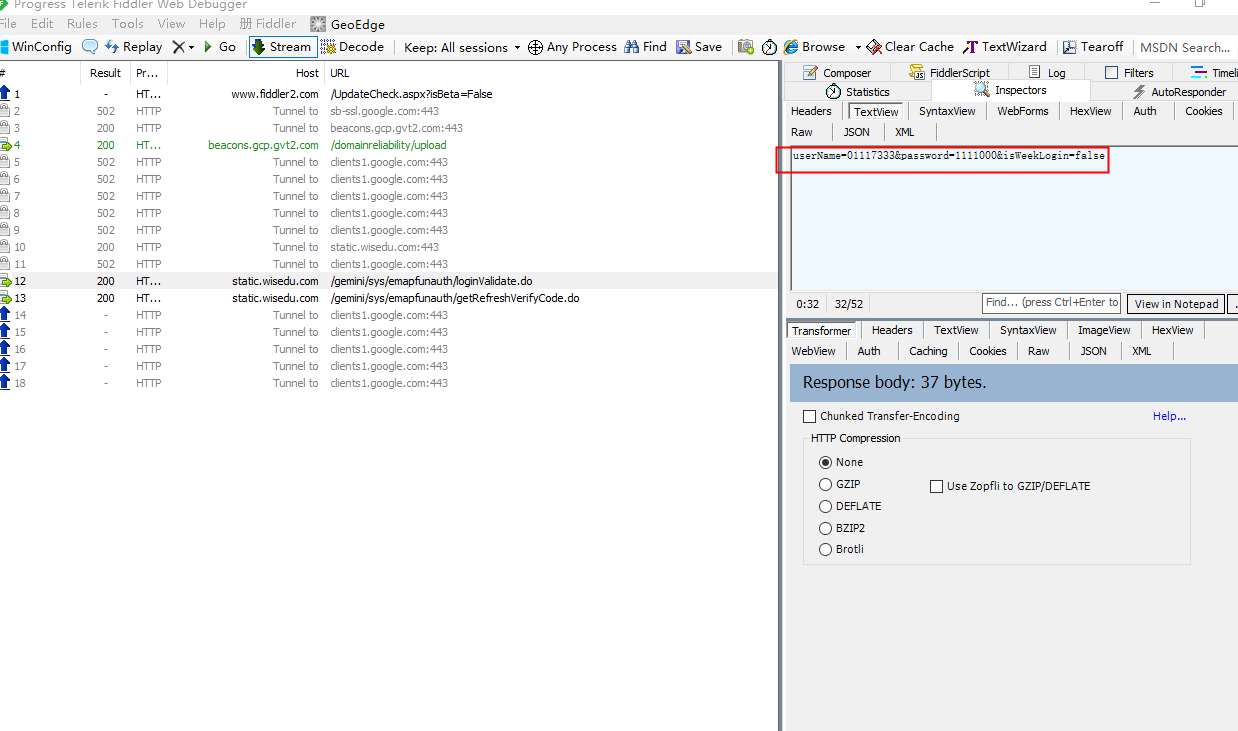This screenshot has height=731, width=1238.
Task: Select the request SyntaxView tab
Action: pyautogui.click(x=947, y=111)
